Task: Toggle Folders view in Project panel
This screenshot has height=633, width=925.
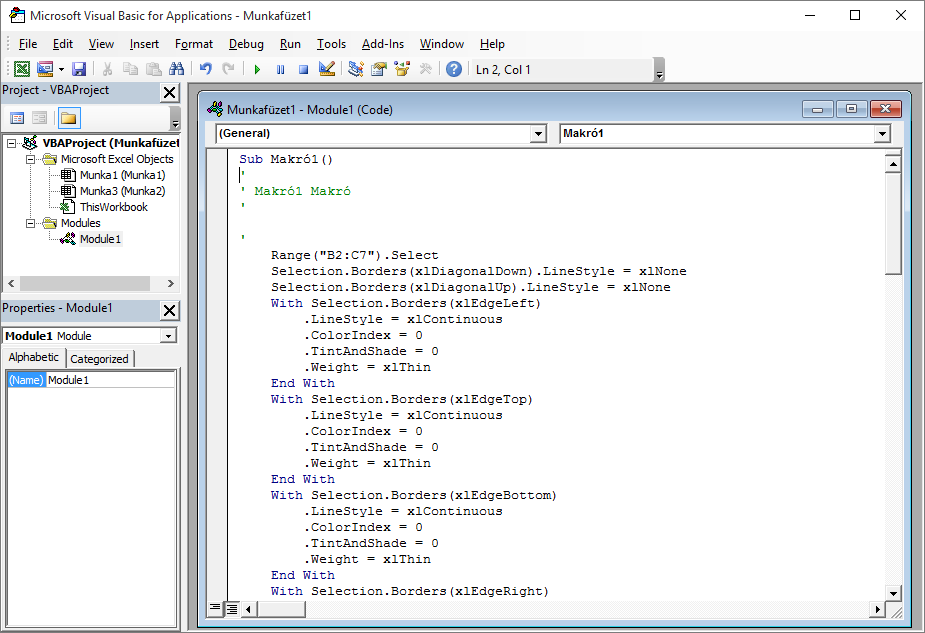Action: [68, 118]
